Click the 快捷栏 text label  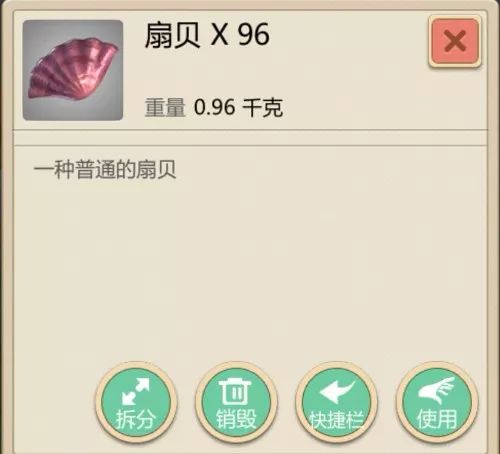[x=337, y=420]
